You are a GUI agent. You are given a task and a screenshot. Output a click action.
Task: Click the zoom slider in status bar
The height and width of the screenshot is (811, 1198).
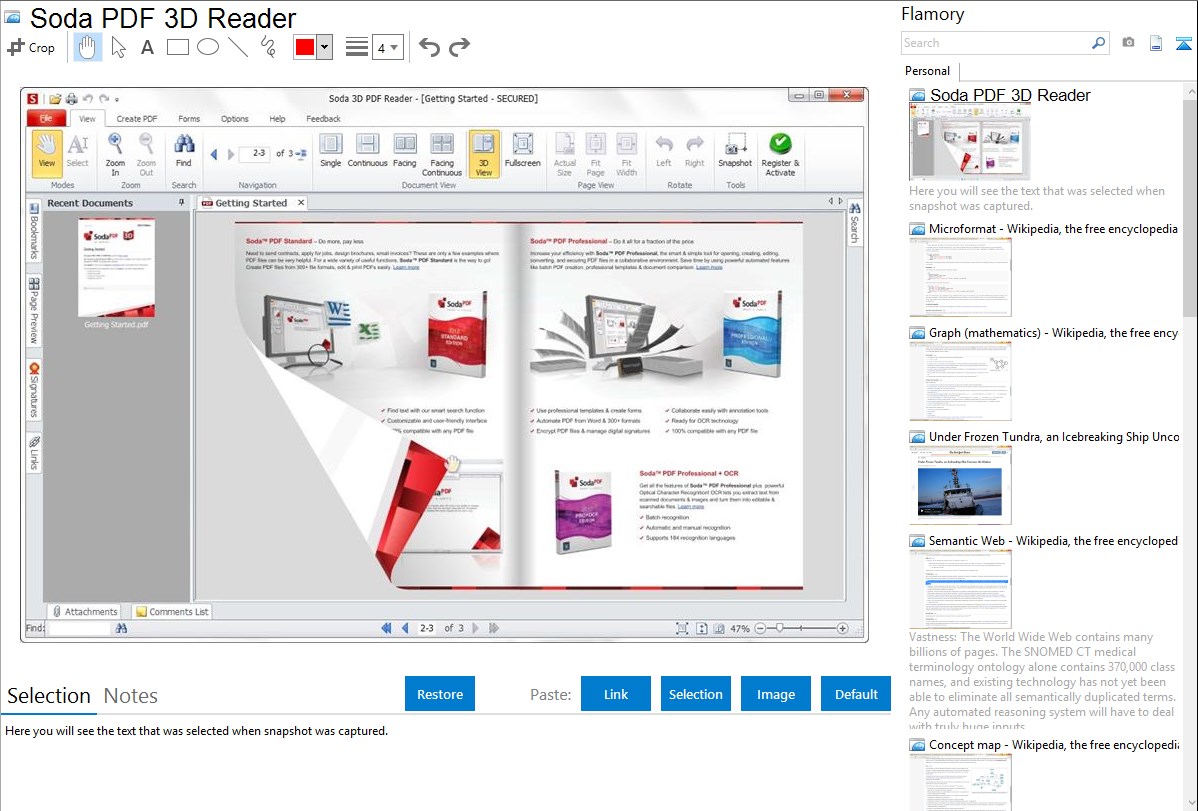[801, 628]
